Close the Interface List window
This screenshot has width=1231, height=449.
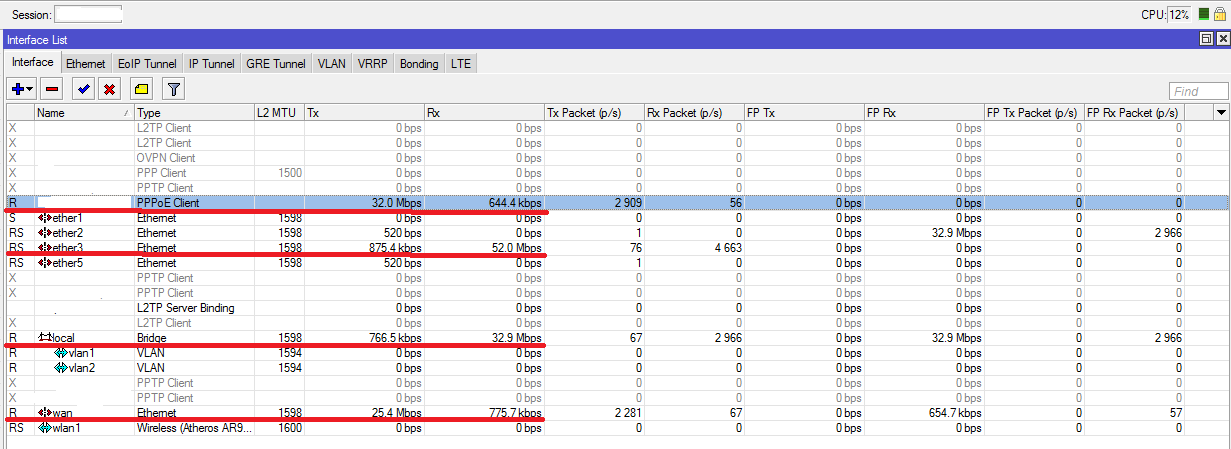[1222, 38]
